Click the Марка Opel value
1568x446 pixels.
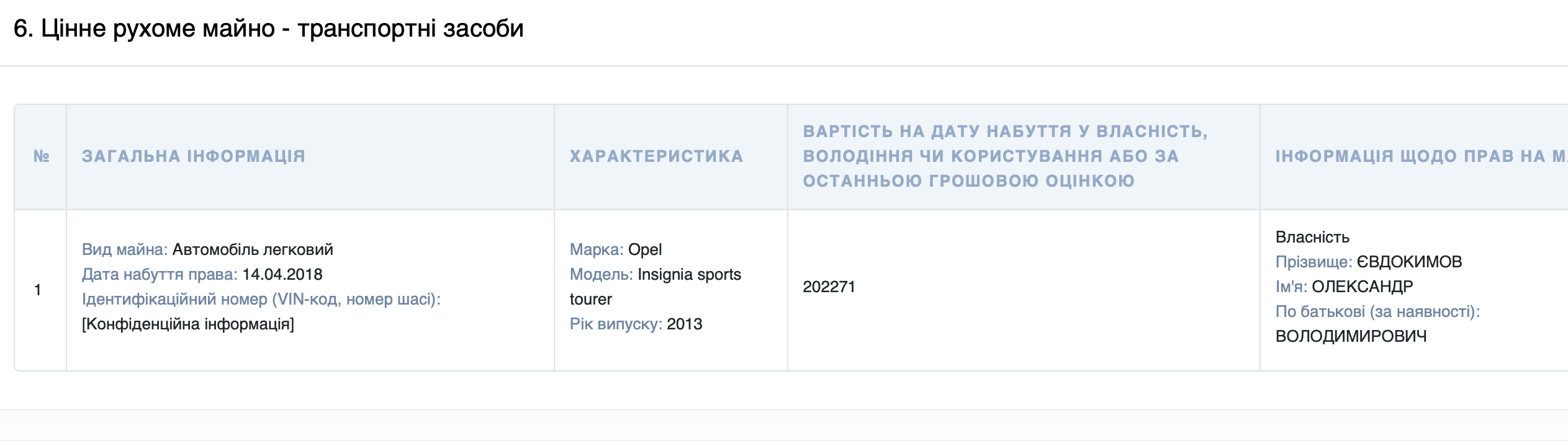[645, 249]
